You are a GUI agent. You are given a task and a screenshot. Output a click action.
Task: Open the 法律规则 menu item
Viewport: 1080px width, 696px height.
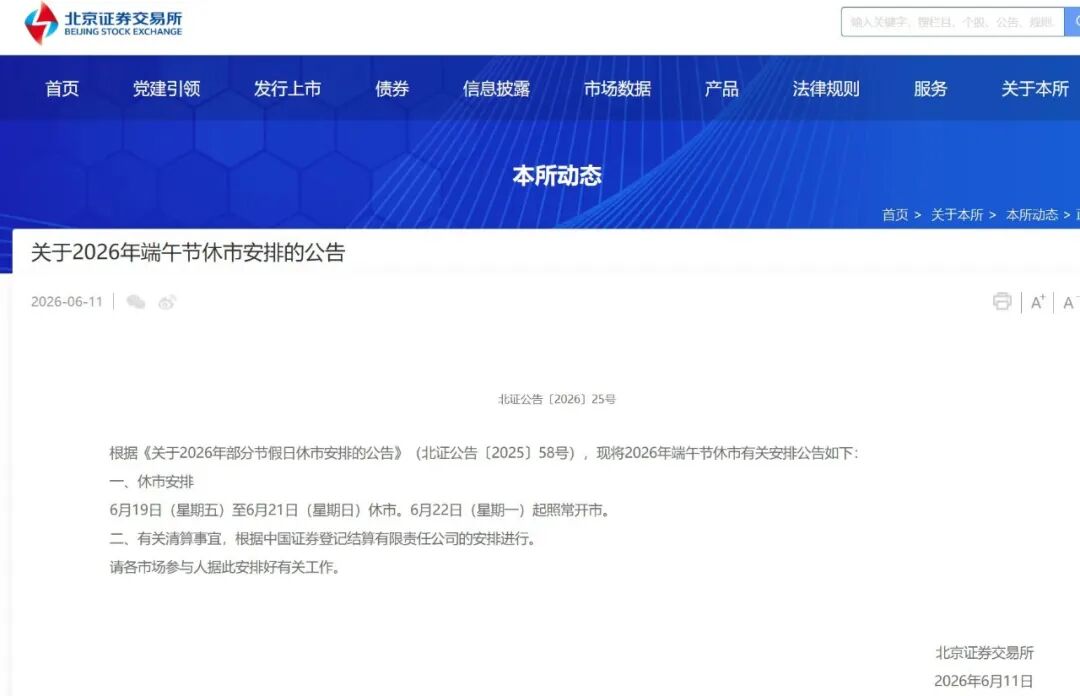point(826,89)
